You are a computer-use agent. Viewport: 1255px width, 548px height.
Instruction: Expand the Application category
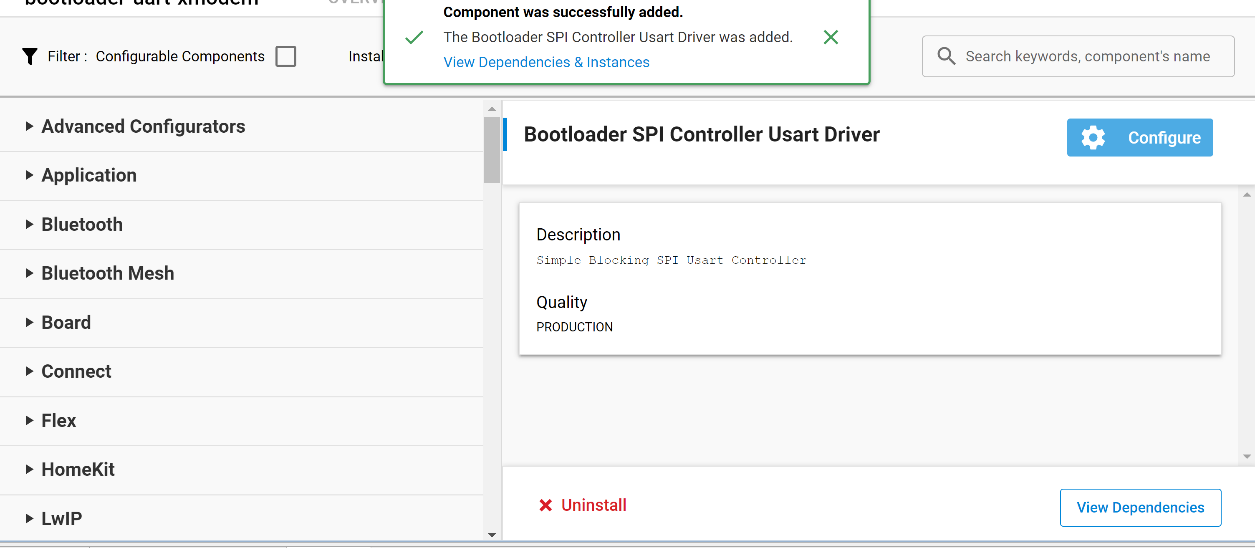pyautogui.click(x=30, y=176)
